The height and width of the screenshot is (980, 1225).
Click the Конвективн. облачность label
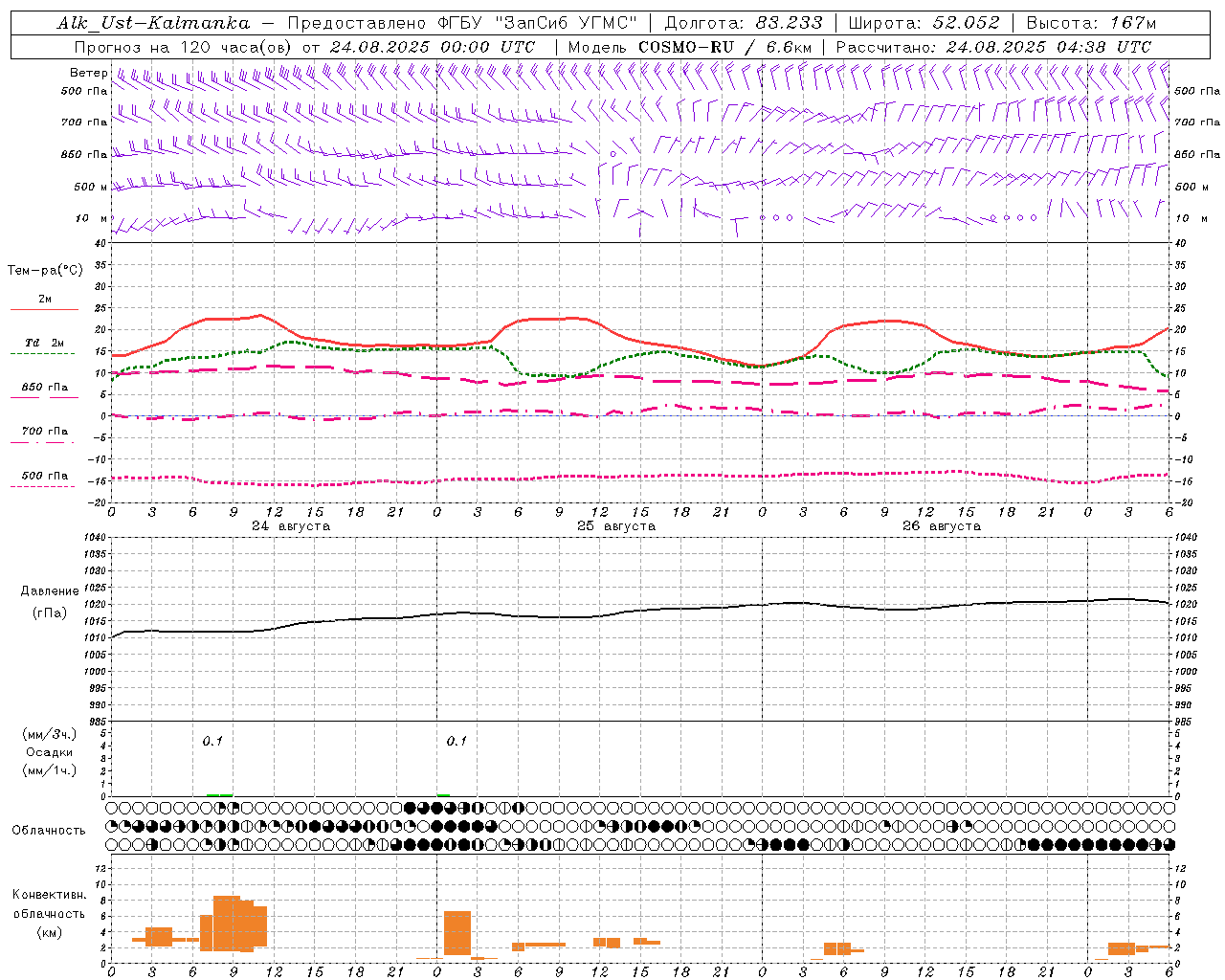[x=49, y=904]
